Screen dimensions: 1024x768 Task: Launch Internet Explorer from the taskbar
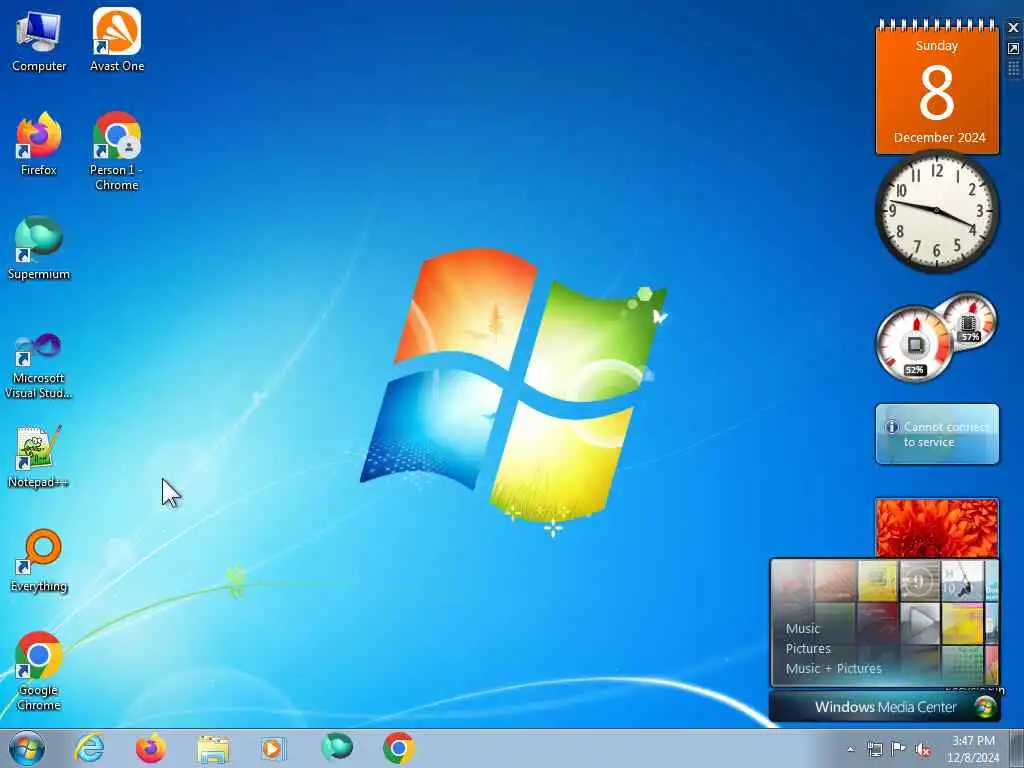coord(89,748)
